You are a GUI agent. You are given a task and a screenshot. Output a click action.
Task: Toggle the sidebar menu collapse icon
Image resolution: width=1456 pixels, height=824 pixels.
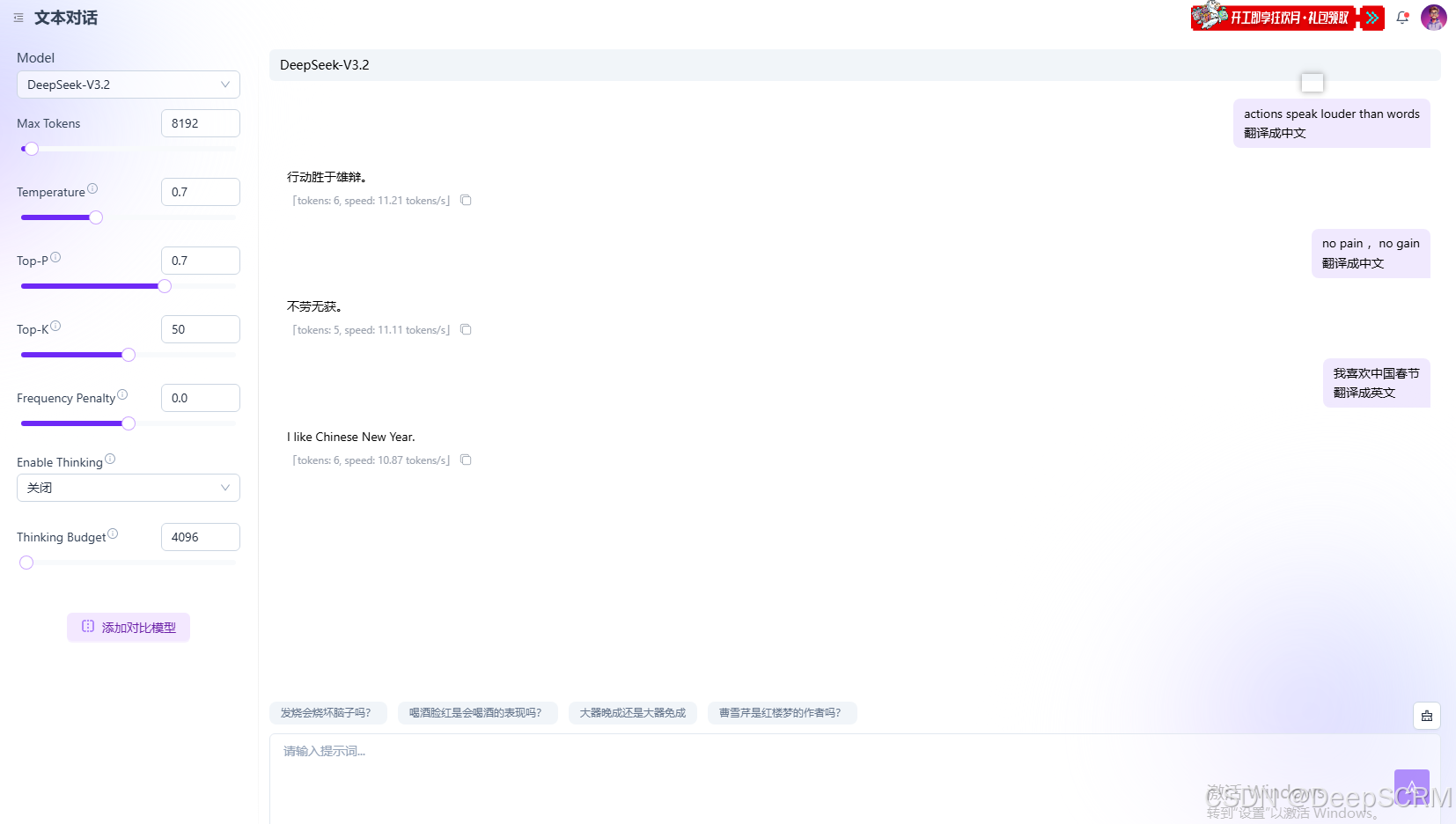pyautogui.click(x=18, y=18)
